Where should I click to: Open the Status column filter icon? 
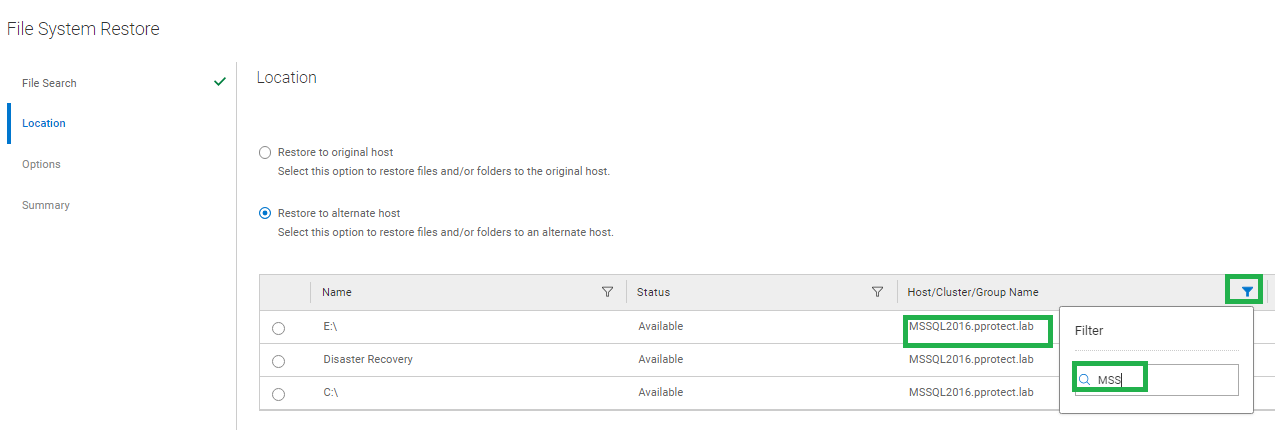877,292
